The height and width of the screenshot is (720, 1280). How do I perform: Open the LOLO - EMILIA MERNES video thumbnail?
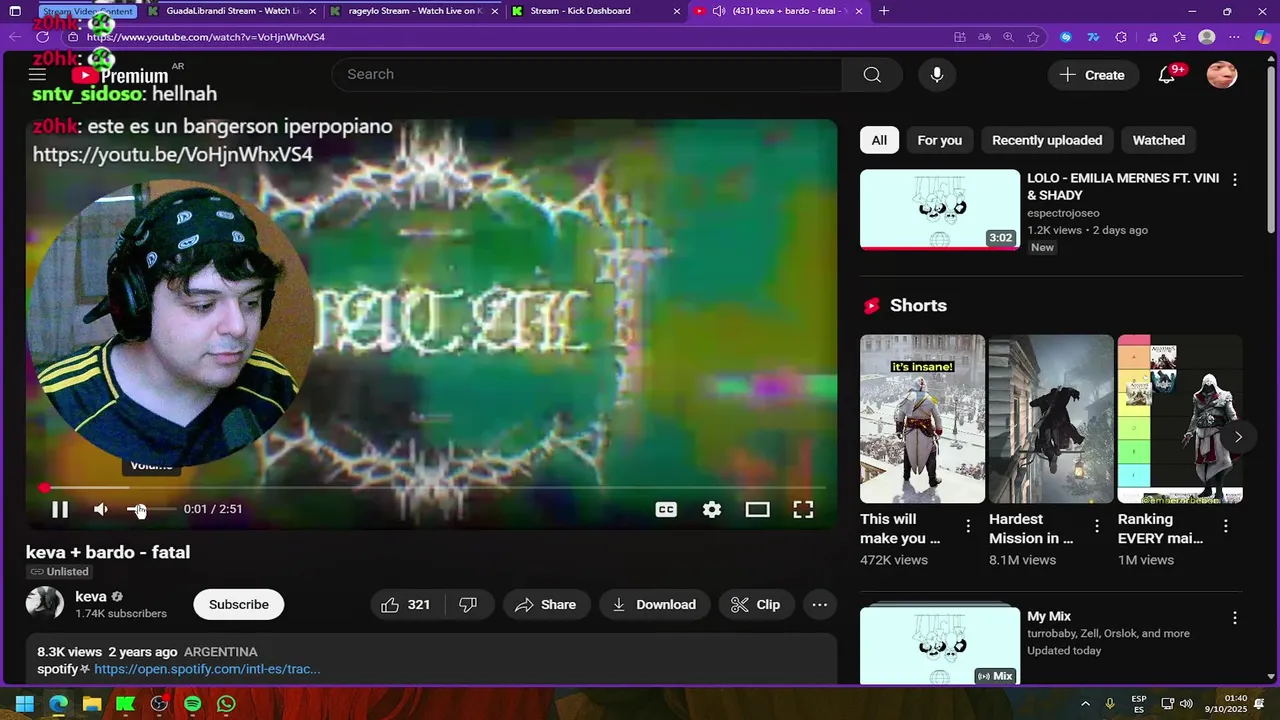click(x=940, y=210)
